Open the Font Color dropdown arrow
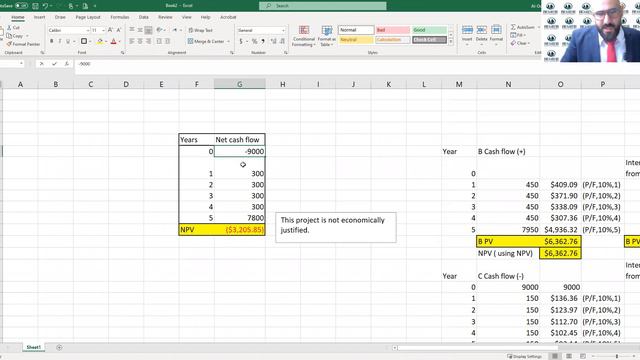The width and height of the screenshot is (640, 360). [x=119, y=41]
